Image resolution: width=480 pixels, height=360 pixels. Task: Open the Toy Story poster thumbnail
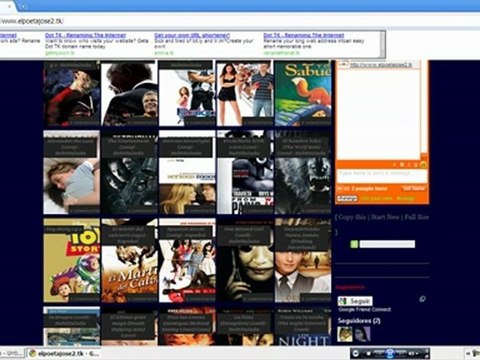click(x=72, y=260)
